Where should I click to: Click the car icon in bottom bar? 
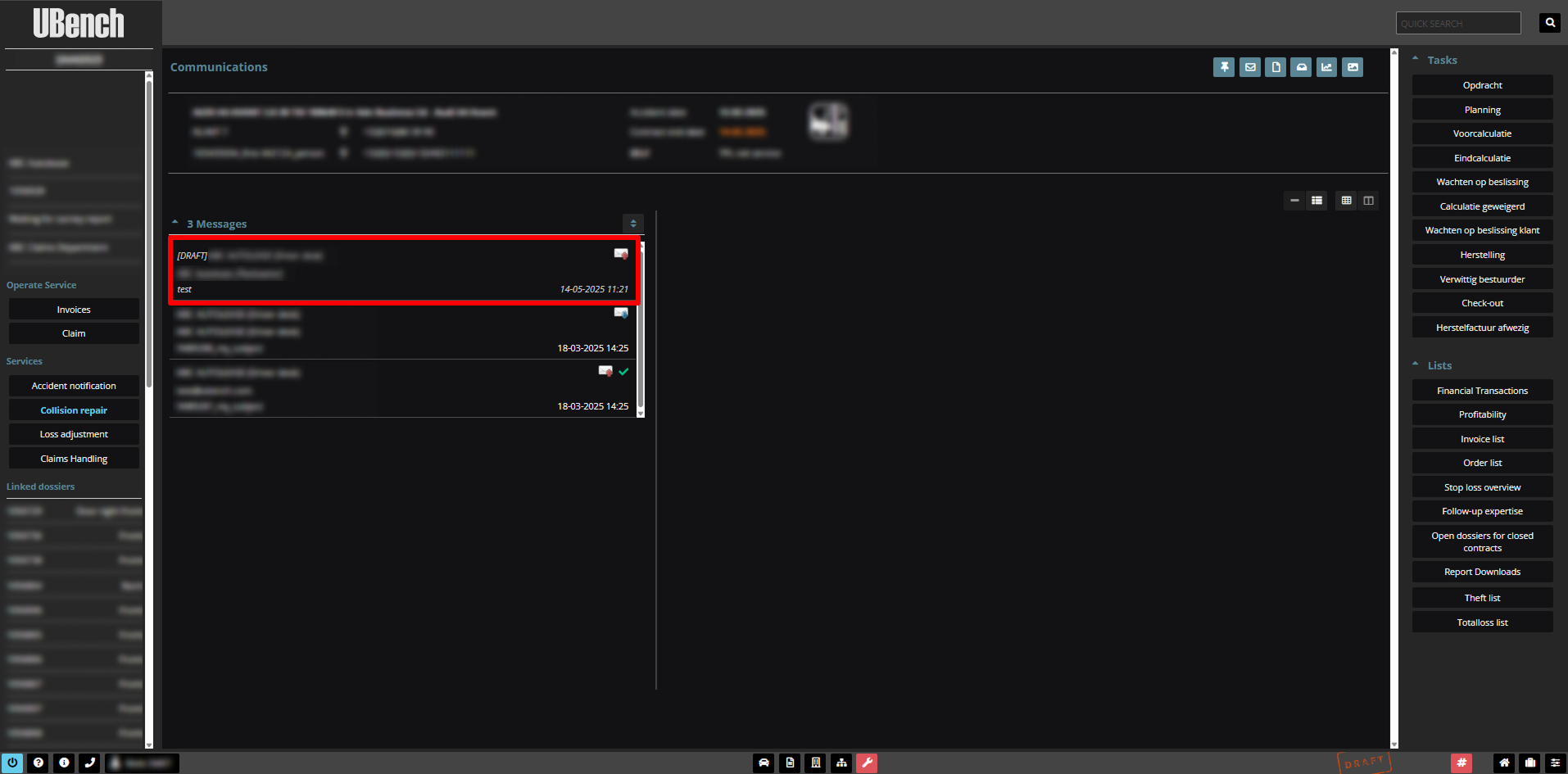pos(764,763)
